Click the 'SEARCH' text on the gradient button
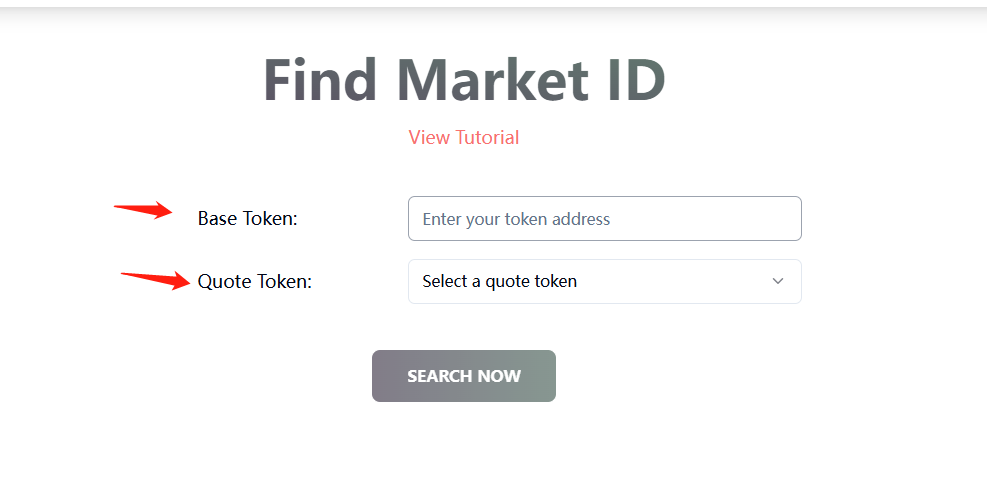 click(438, 377)
